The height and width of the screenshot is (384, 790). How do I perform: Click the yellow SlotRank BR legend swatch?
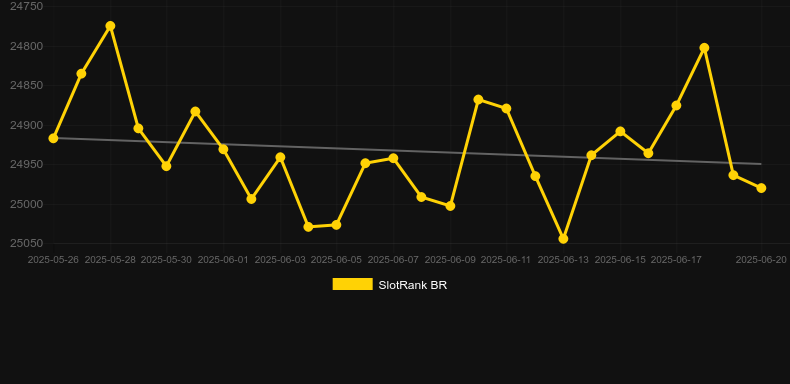click(x=353, y=284)
